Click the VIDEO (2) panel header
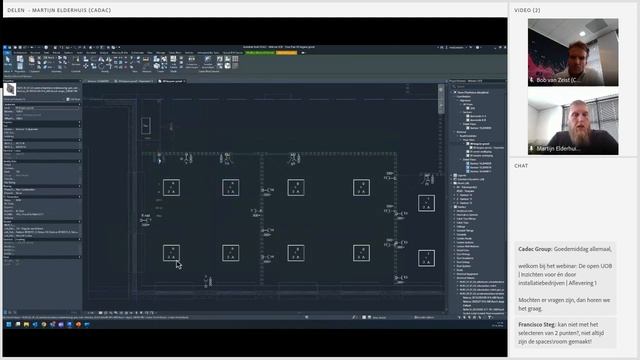The image size is (640, 360). [527, 10]
